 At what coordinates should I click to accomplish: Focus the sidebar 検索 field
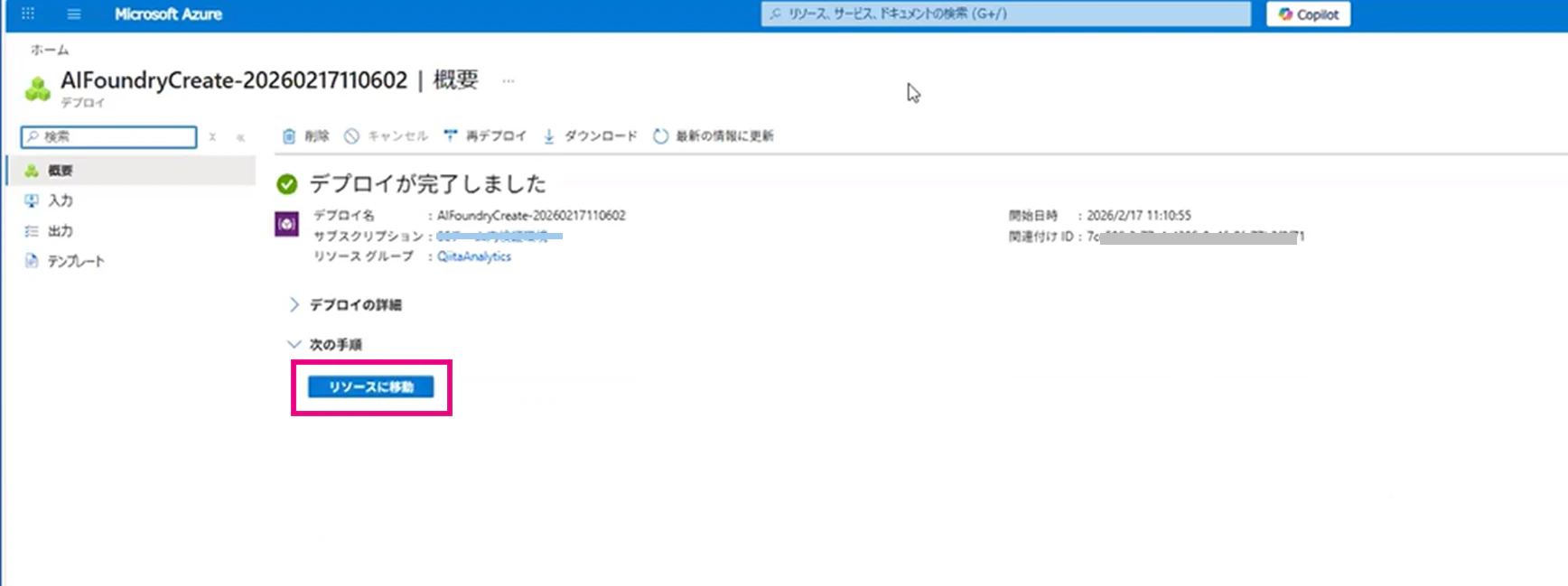coord(108,136)
